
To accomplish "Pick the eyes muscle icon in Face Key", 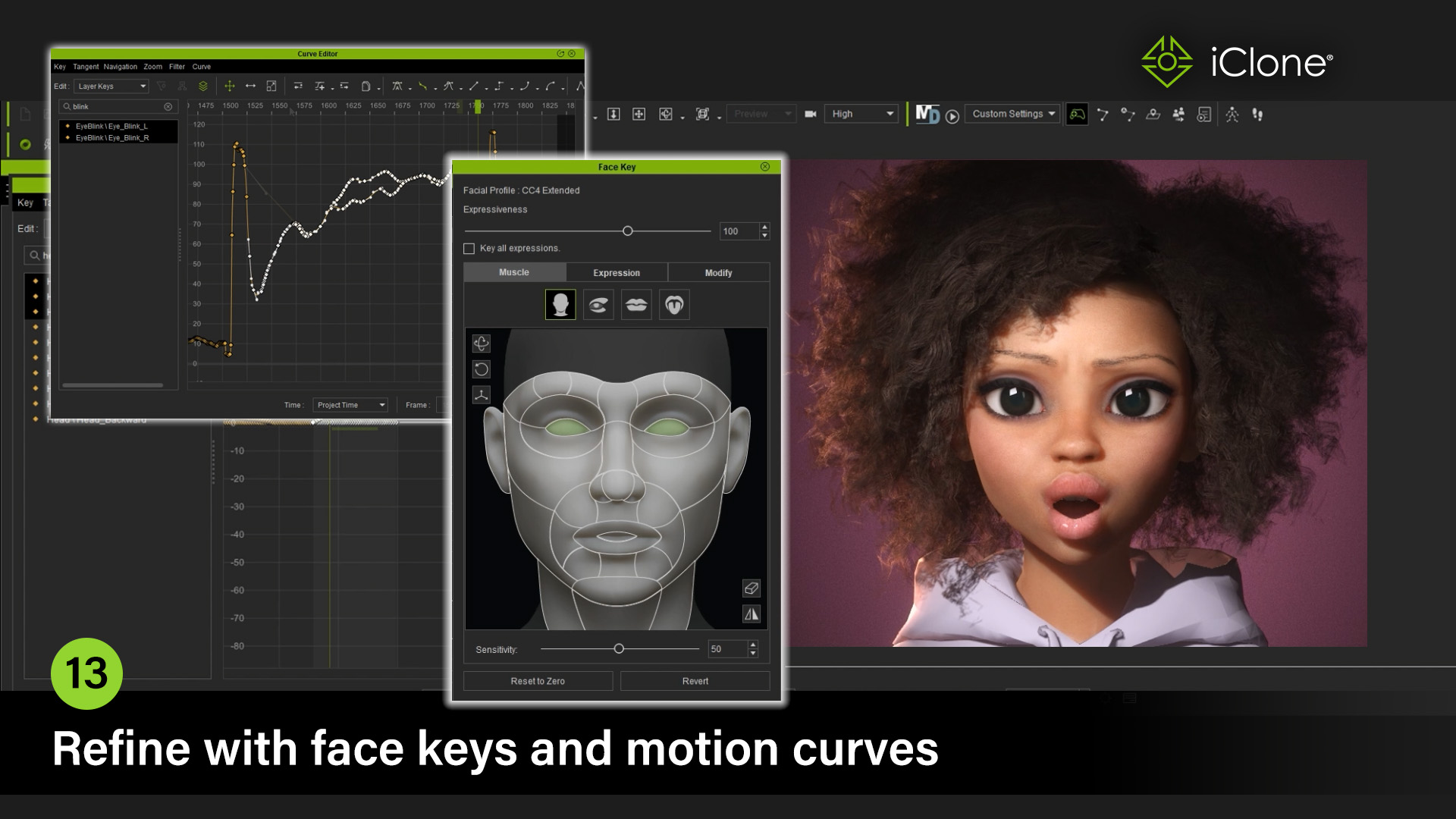I will point(598,304).
